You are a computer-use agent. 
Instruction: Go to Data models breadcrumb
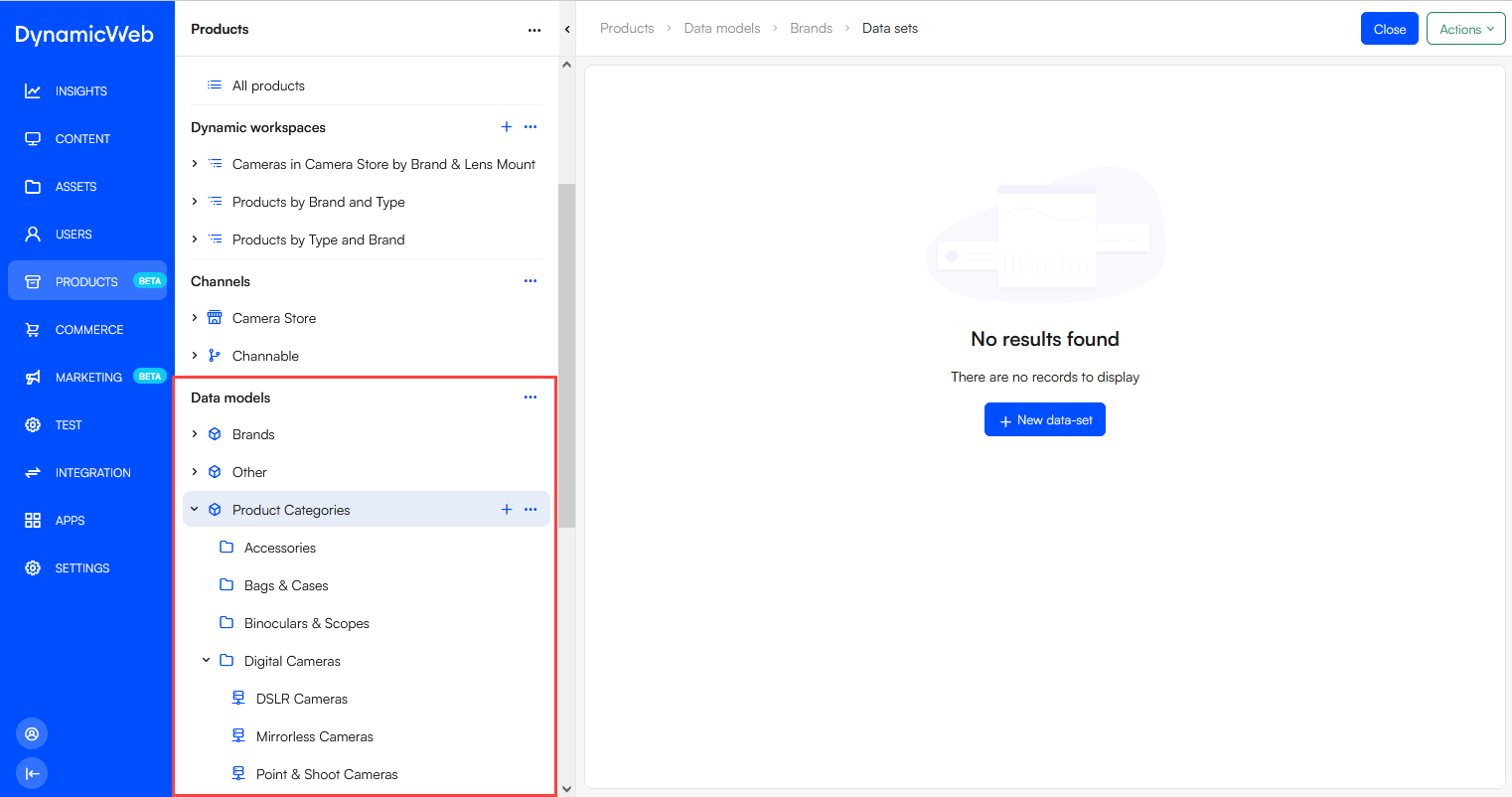tap(722, 29)
